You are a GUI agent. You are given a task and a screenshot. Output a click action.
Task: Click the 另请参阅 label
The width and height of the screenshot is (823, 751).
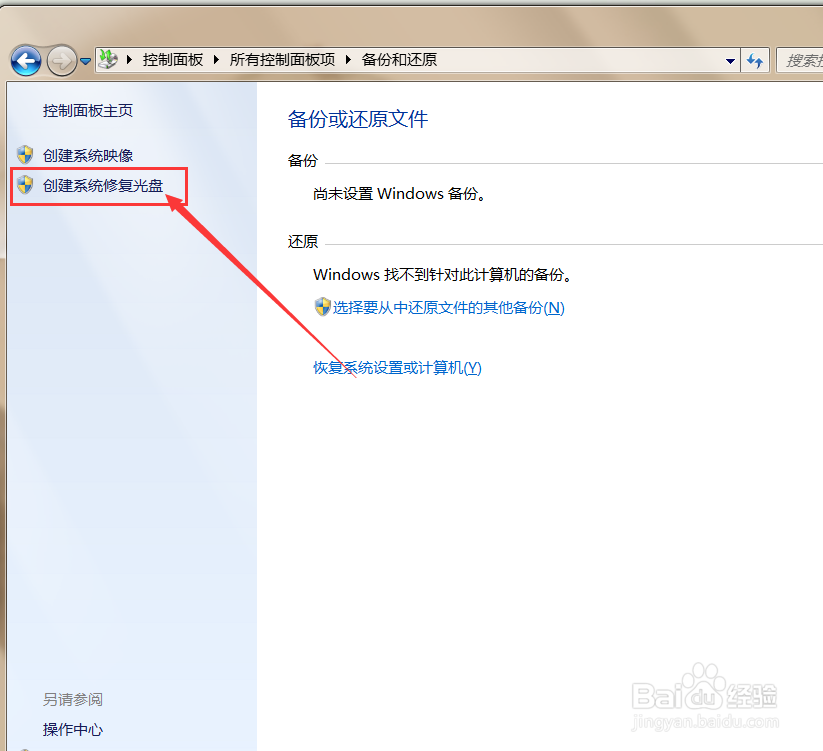tap(73, 700)
